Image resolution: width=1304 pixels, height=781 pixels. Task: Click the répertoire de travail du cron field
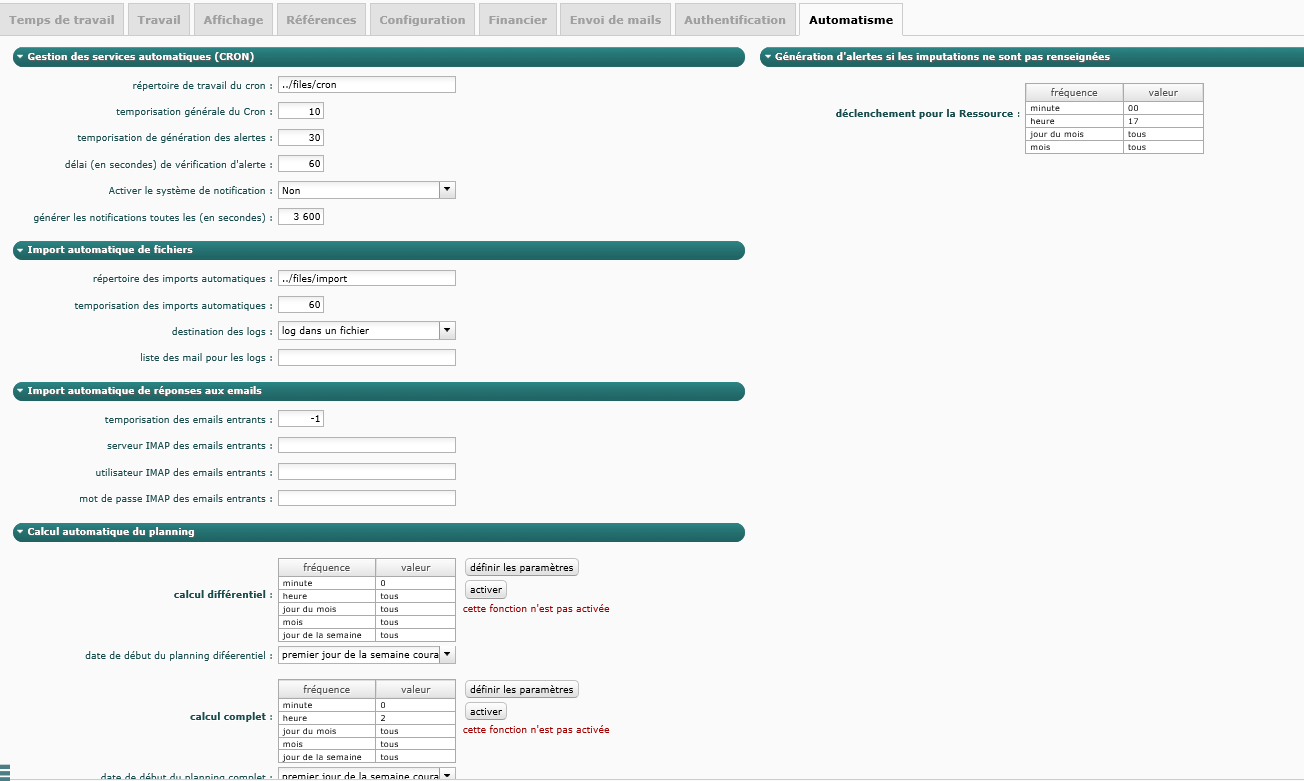pyautogui.click(x=366, y=85)
